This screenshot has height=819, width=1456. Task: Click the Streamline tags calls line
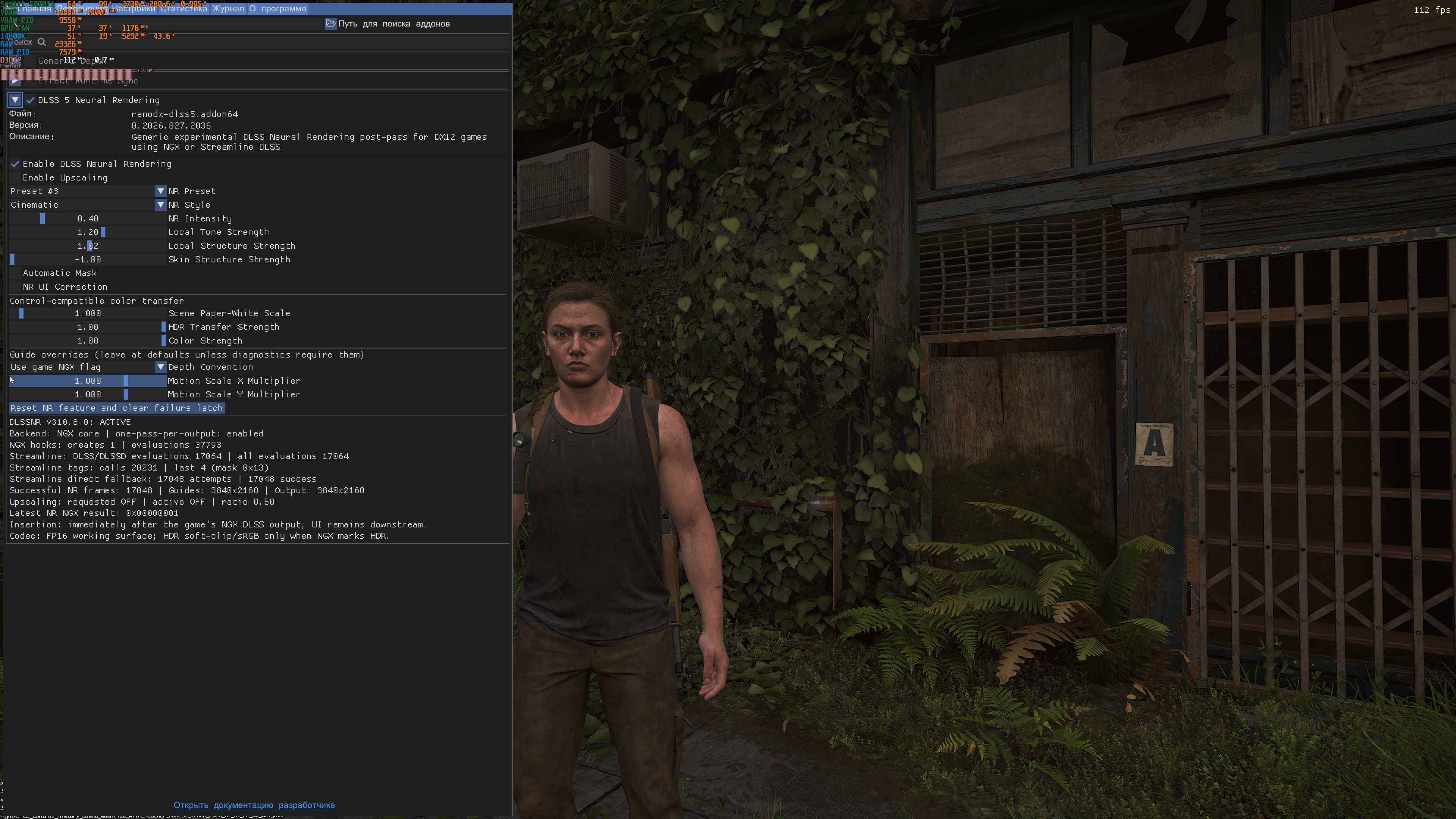(x=139, y=468)
